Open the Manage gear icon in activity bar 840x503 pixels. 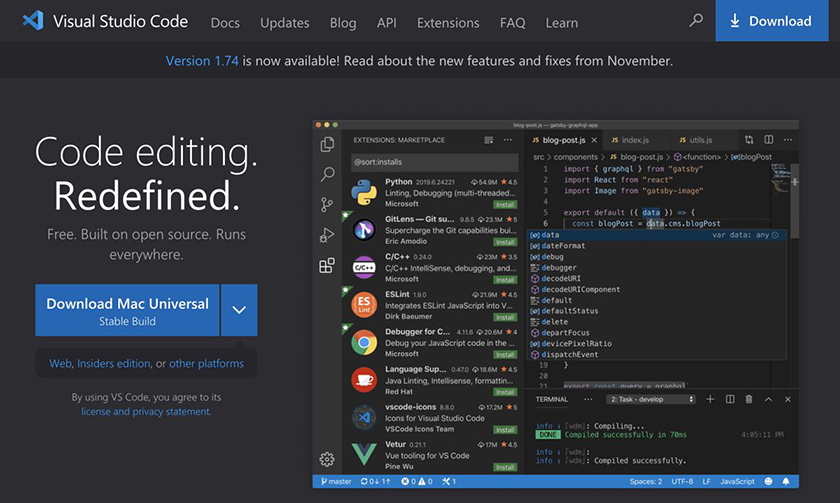327,459
